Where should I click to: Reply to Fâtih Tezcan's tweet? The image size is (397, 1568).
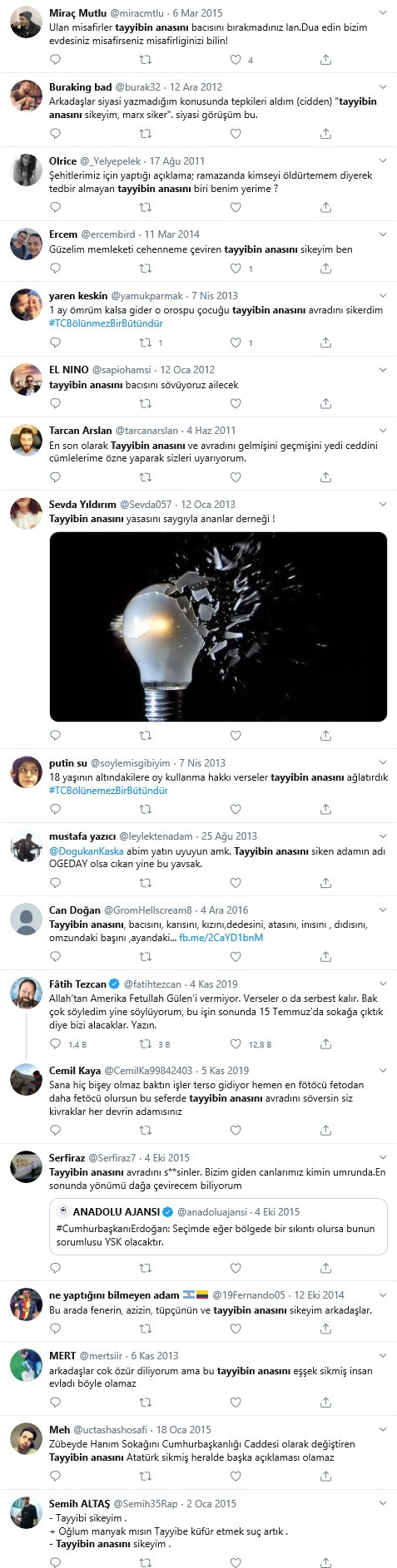coord(56,1043)
